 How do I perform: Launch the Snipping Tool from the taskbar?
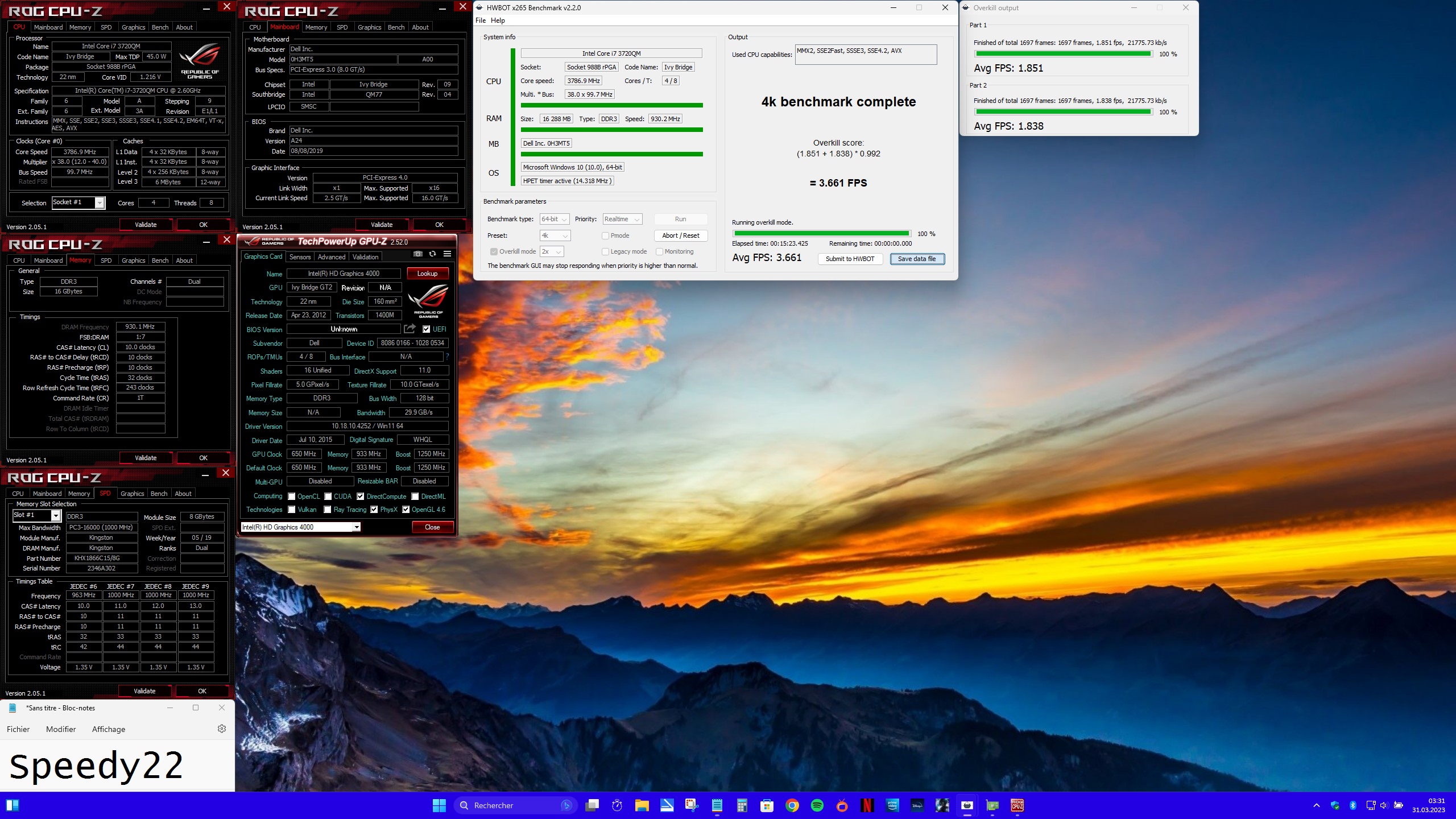click(692, 805)
